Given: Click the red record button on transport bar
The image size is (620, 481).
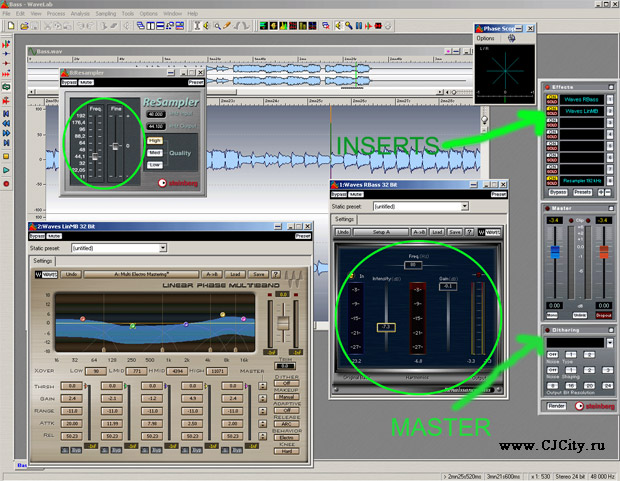Looking at the screenshot, I should (x=6, y=184).
